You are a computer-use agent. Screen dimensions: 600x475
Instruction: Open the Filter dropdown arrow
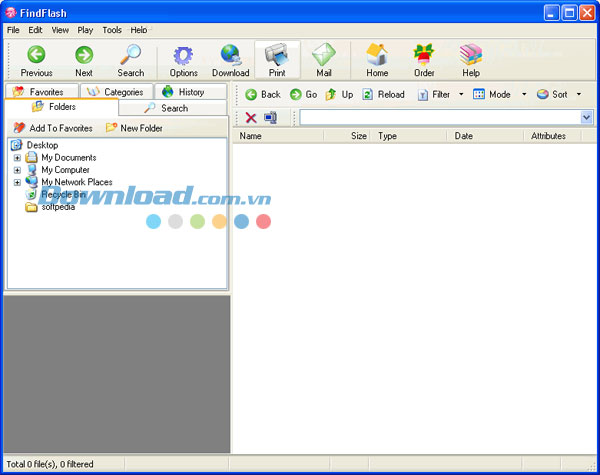(x=461, y=95)
